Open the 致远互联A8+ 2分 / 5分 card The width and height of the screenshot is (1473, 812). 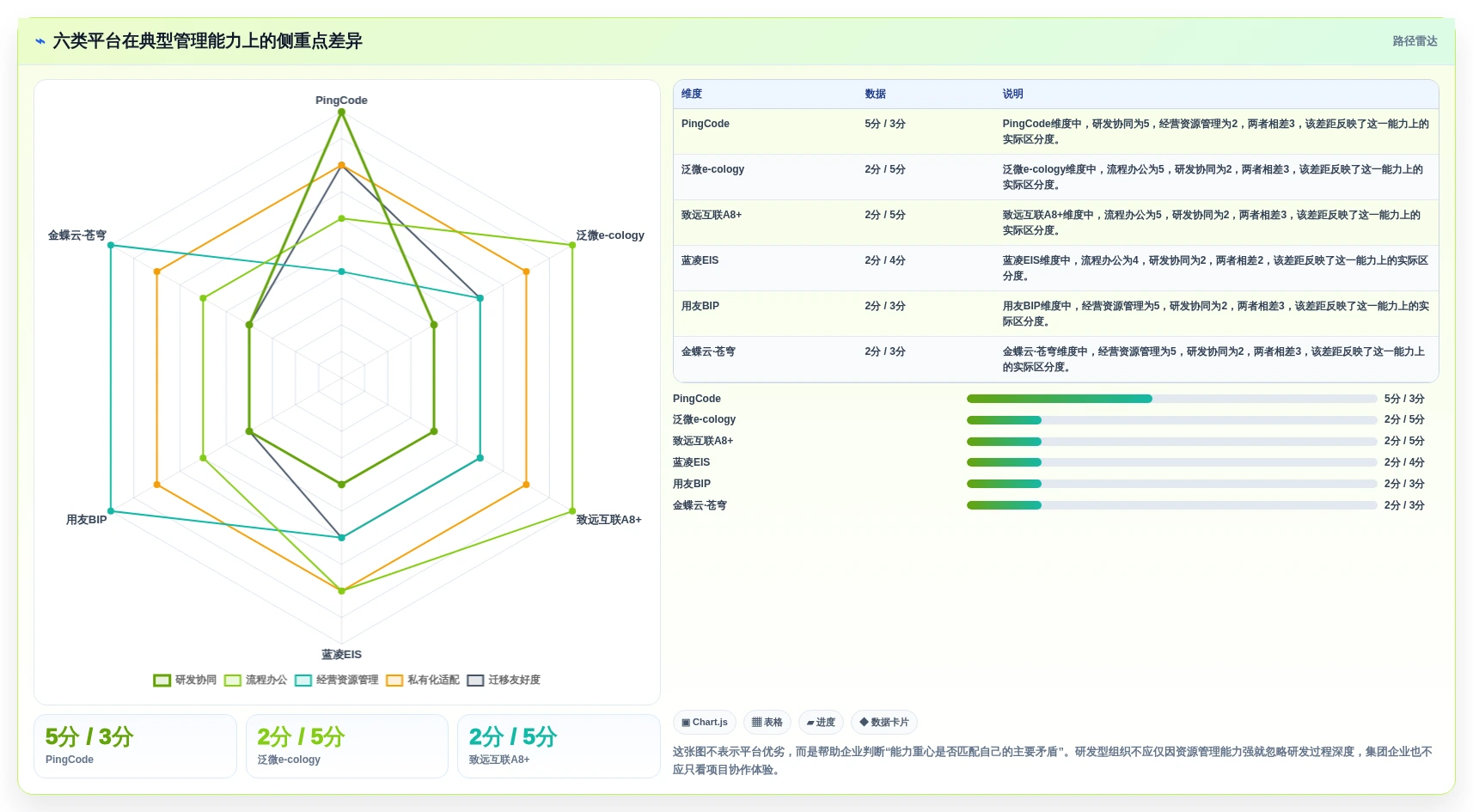point(559,746)
